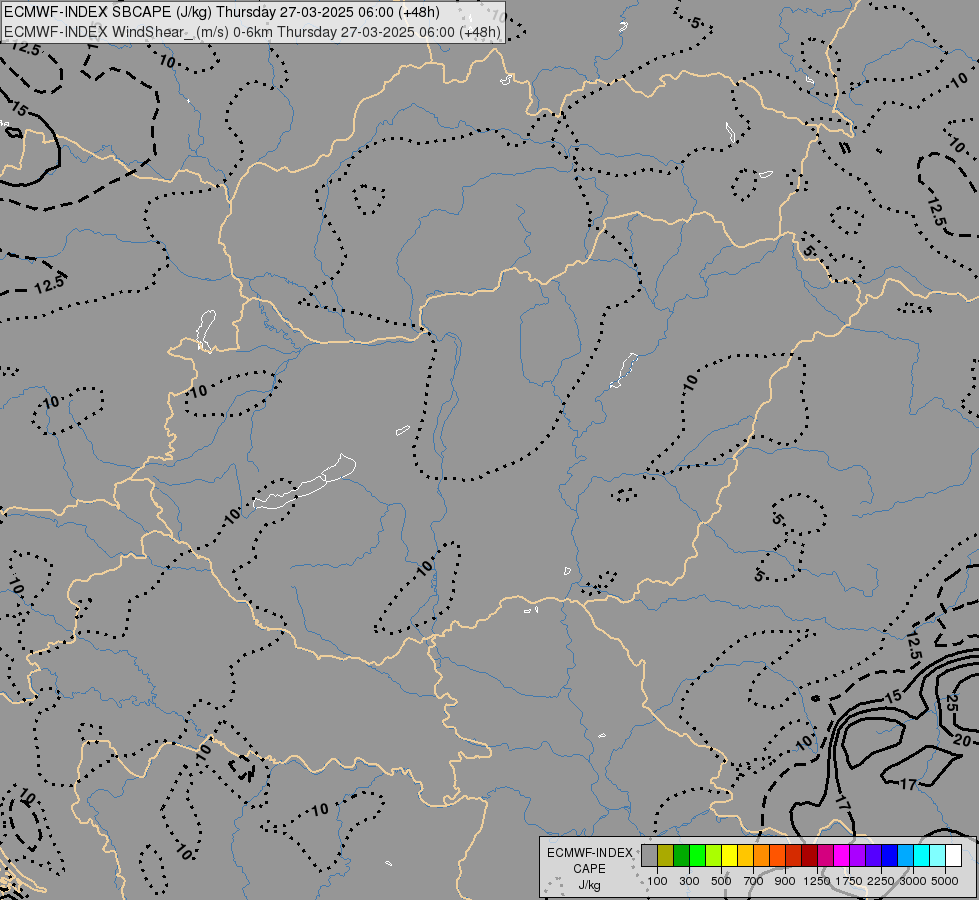The width and height of the screenshot is (979, 900).
Task: Select the bright green legend swatch
Action: click(x=697, y=856)
